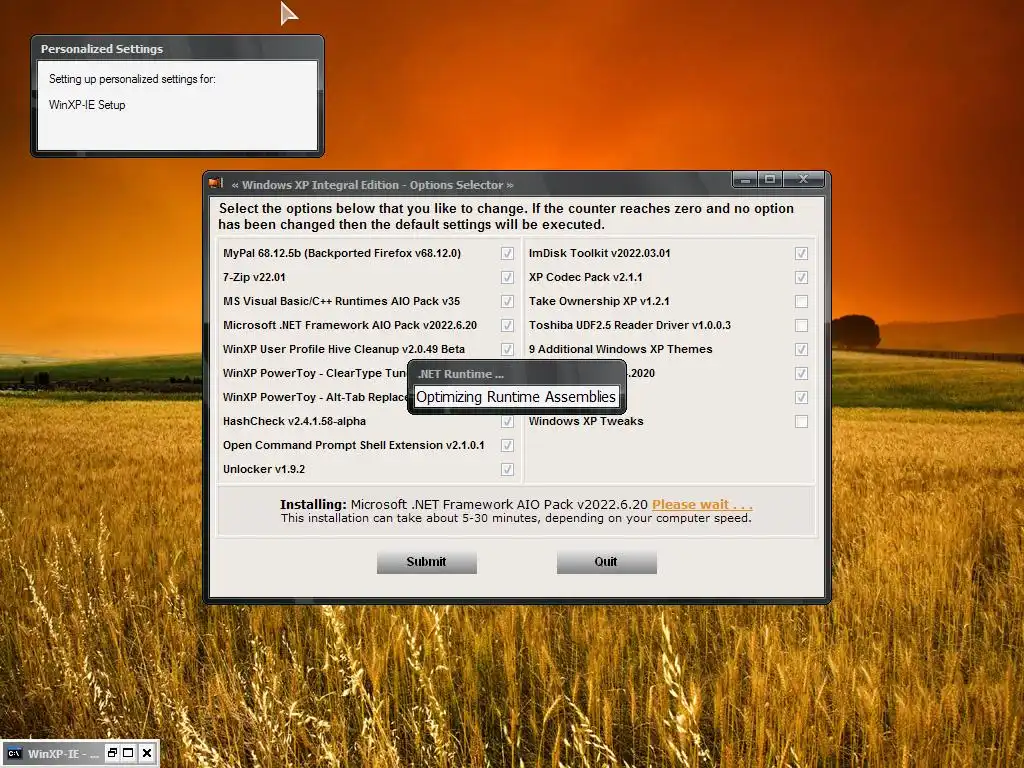Click 'Microsoft .NET Framework AIO Pack v2022.6.20' option label
Image resolution: width=1024 pixels, height=768 pixels.
pyautogui.click(x=349, y=325)
